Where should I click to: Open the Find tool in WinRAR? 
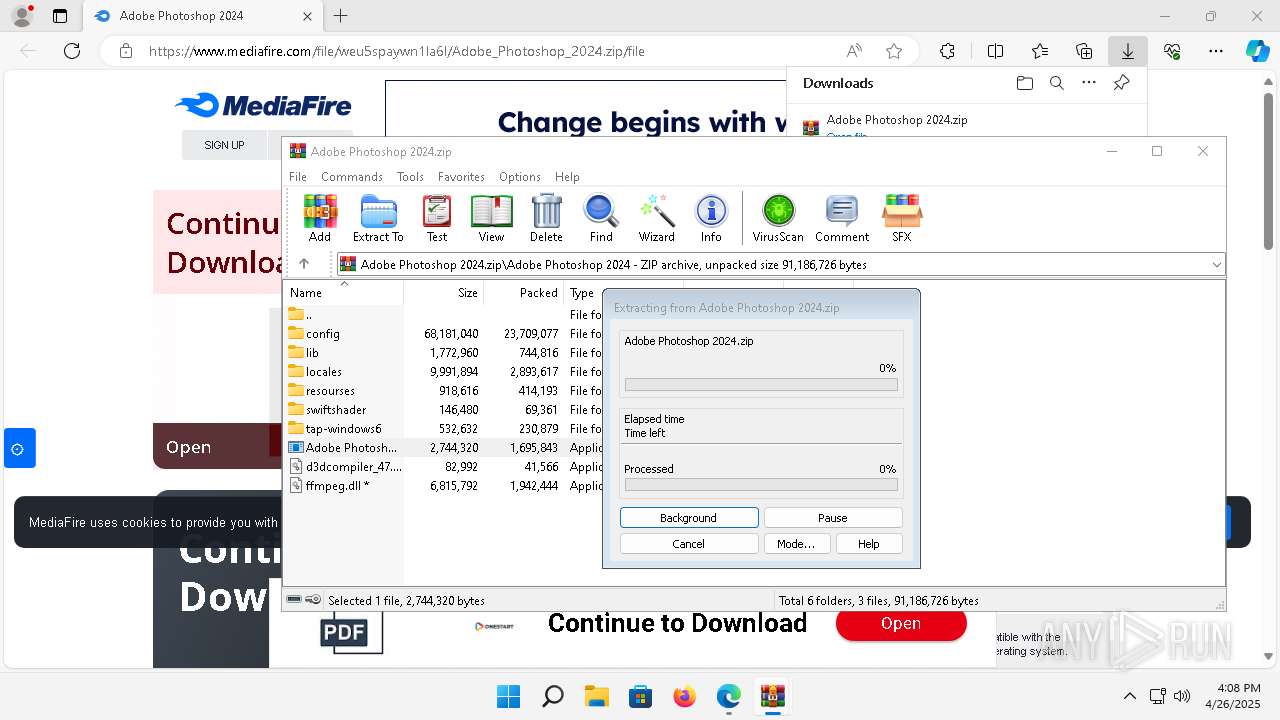point(601,218)
